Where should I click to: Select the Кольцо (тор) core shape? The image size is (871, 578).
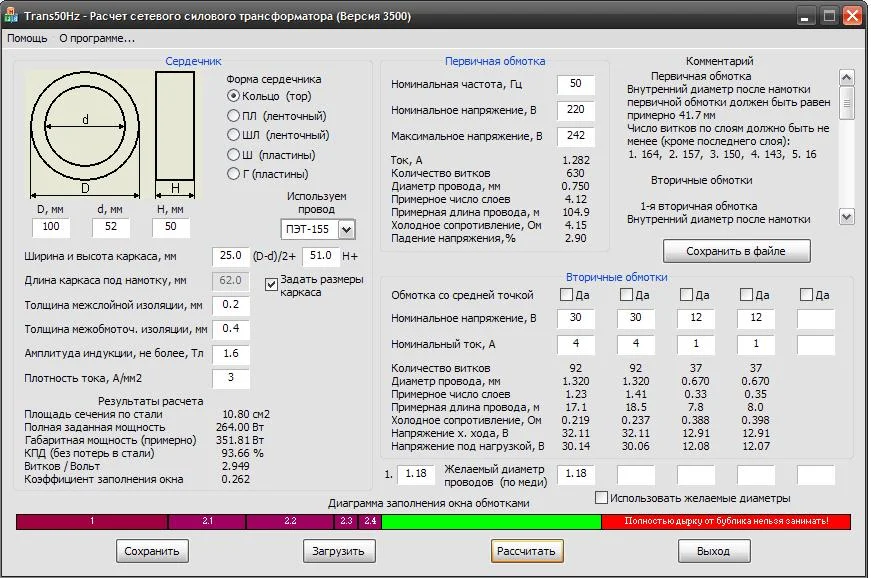[234, 96]
